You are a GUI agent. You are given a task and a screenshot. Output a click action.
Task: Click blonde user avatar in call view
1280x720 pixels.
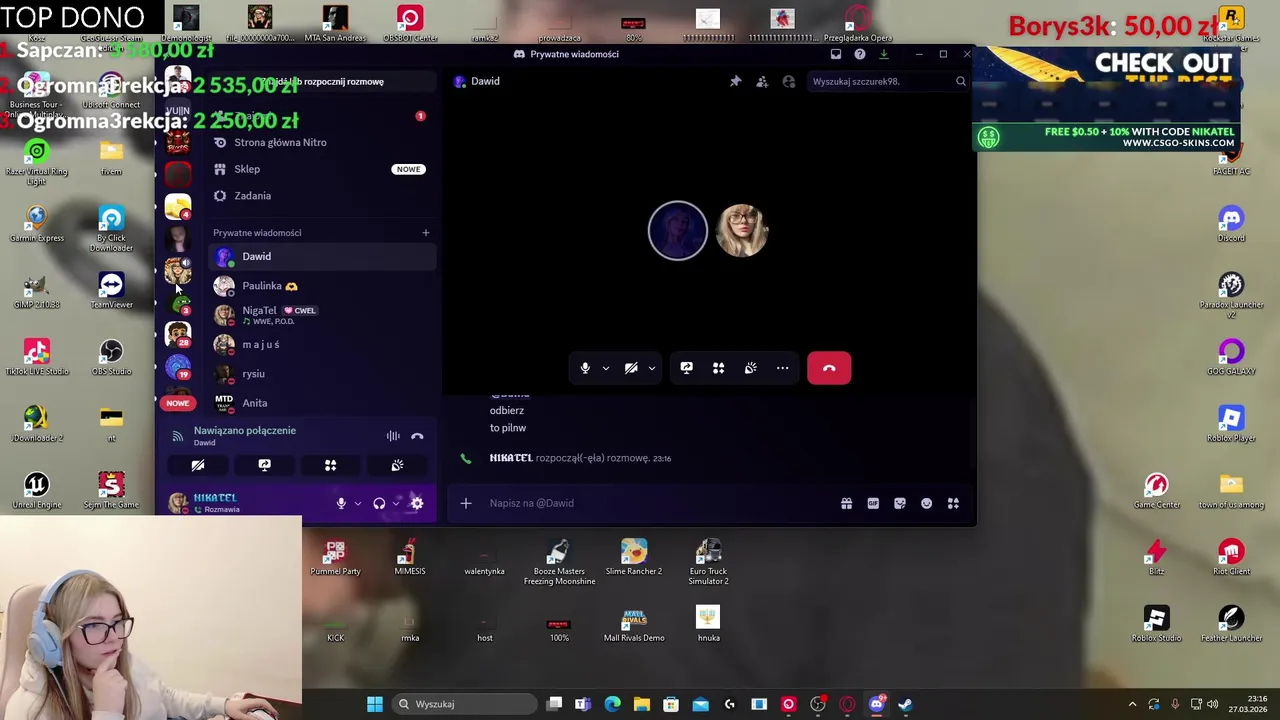coord(741,230)
